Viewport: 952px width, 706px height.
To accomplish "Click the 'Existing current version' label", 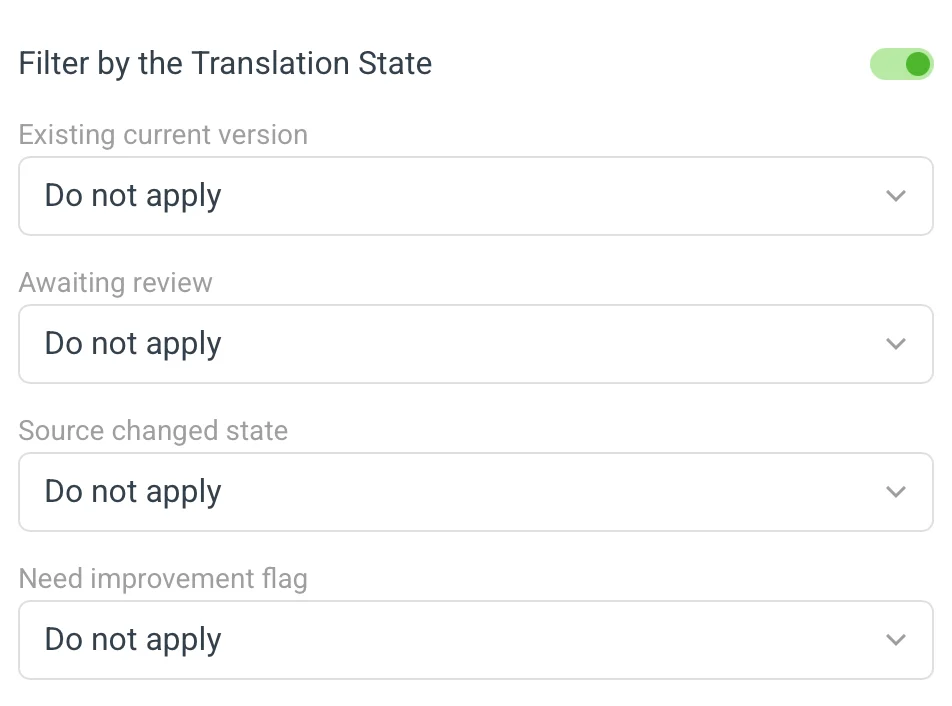I will click(163, 135).
